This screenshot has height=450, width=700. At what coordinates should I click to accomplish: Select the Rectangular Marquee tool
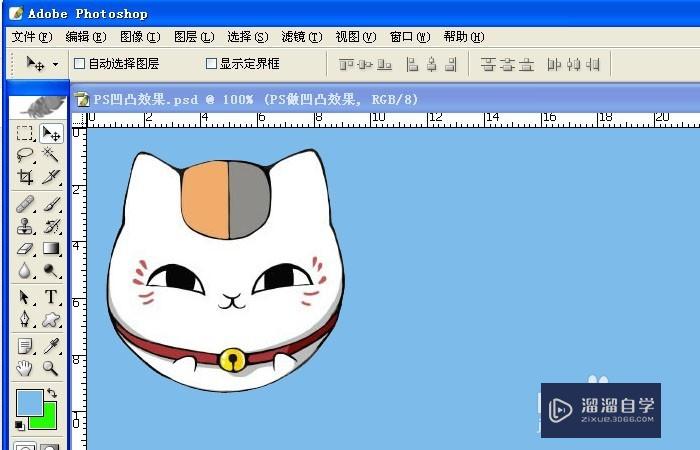click(25, 133)
